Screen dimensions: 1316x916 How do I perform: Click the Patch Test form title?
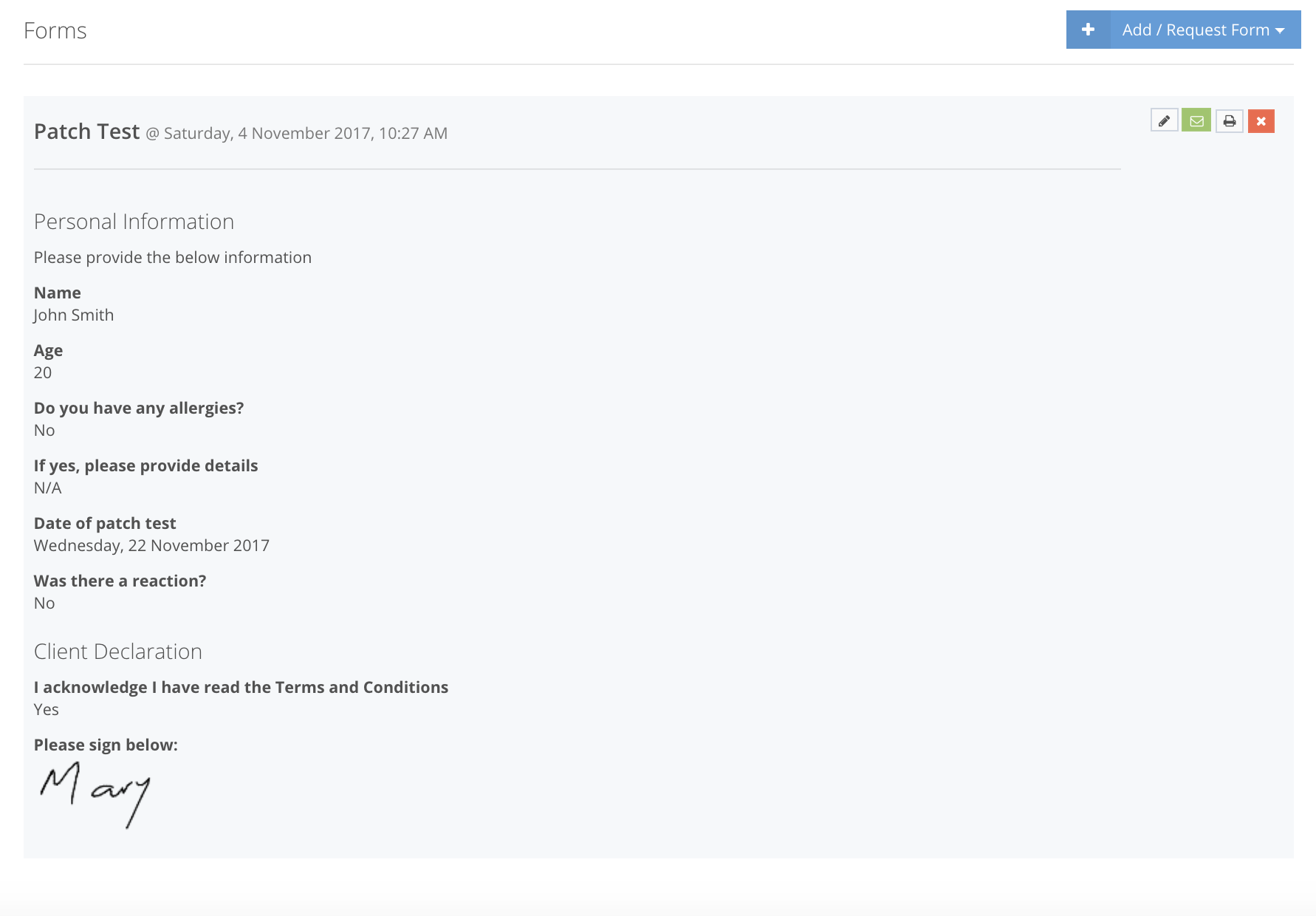click(x=86, y=131)
